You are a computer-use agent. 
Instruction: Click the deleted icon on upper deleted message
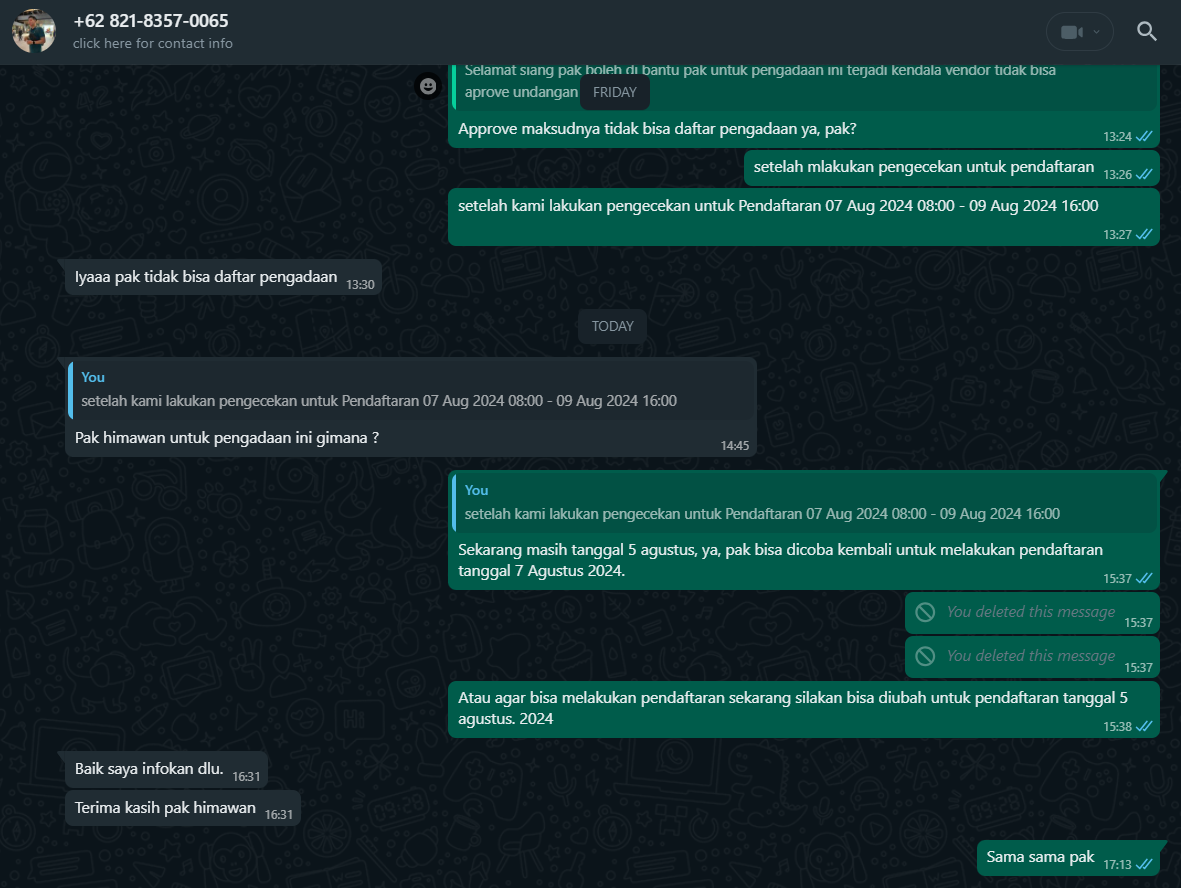click(926, 612)
